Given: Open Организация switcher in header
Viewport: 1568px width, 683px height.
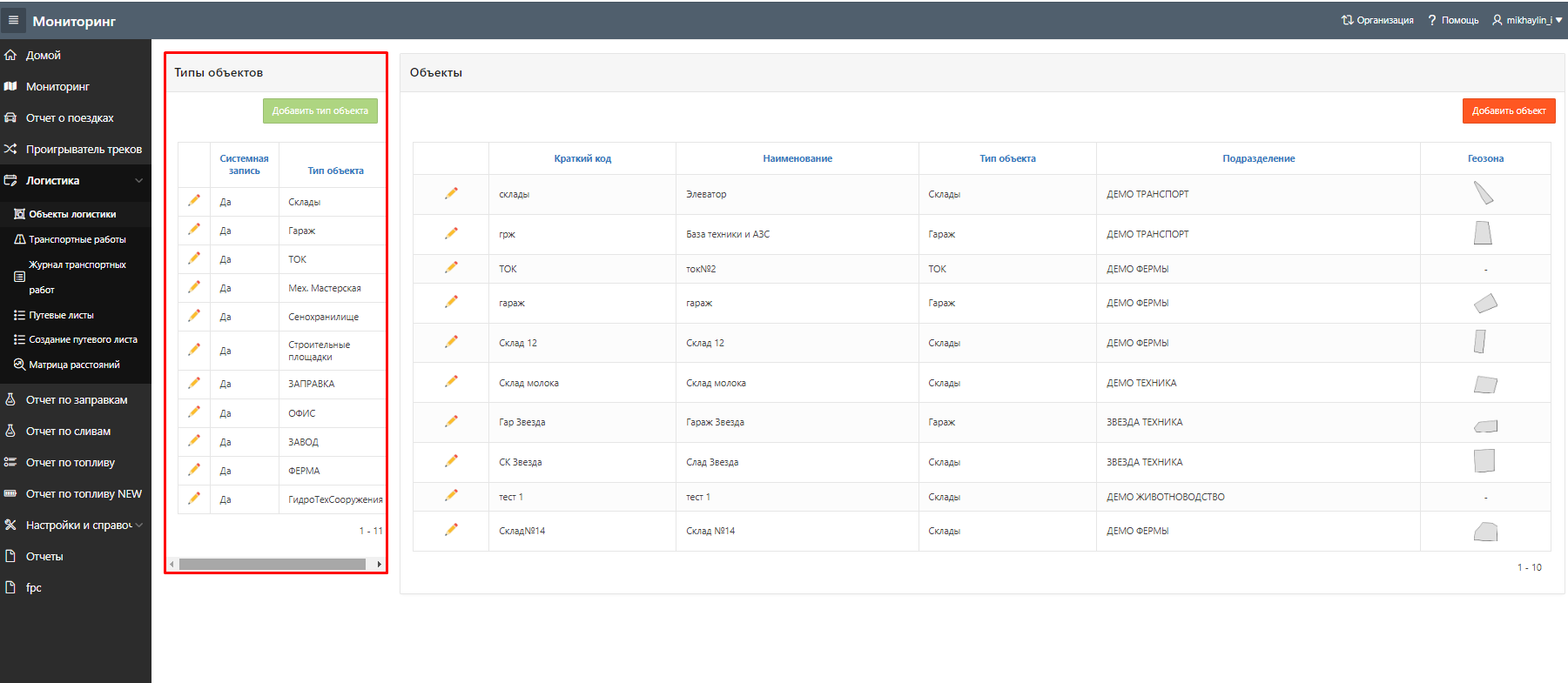Looking at the screenshot, I should [x=1377, y=20].
